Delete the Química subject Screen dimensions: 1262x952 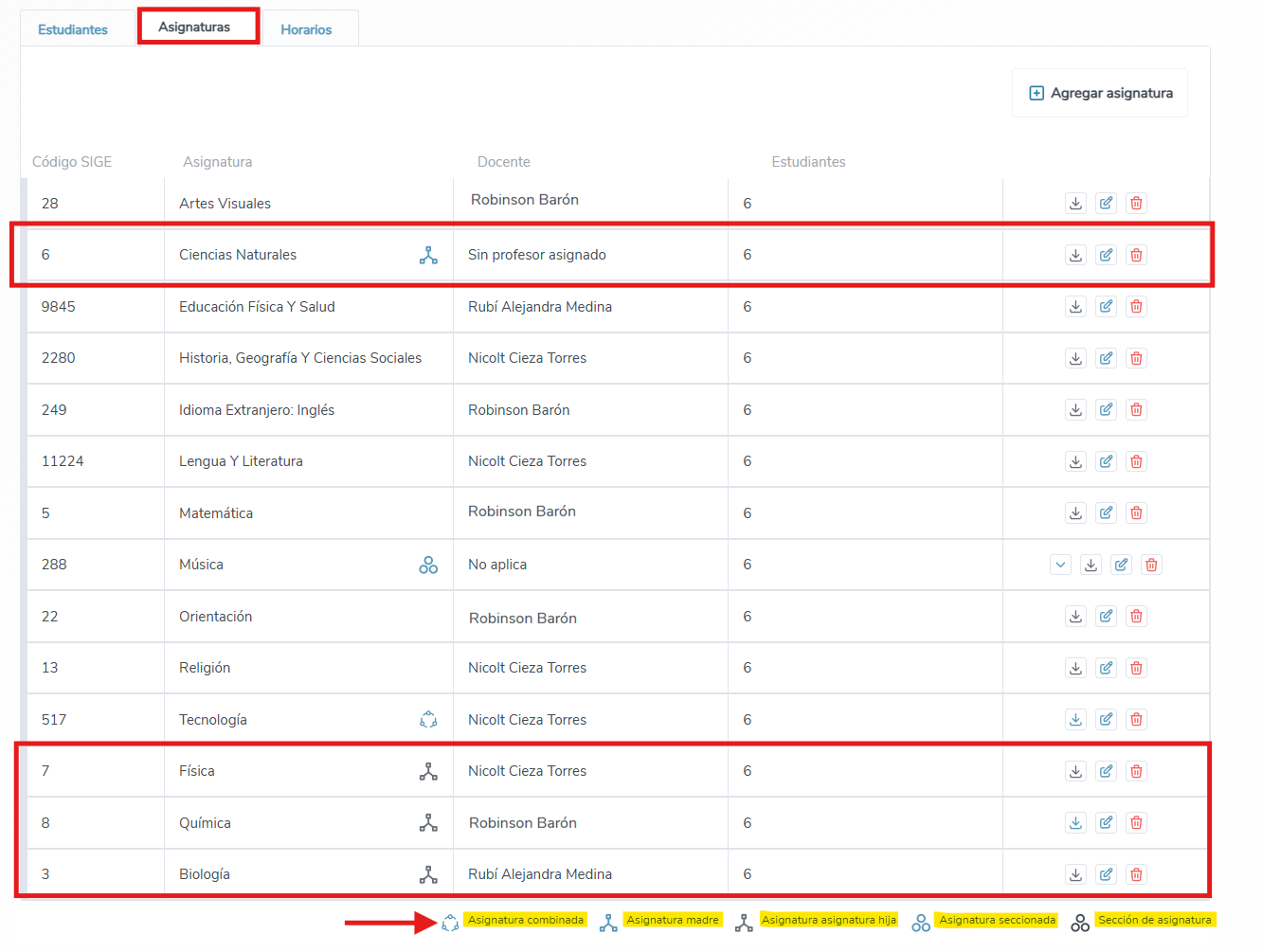coord(1136,822)
